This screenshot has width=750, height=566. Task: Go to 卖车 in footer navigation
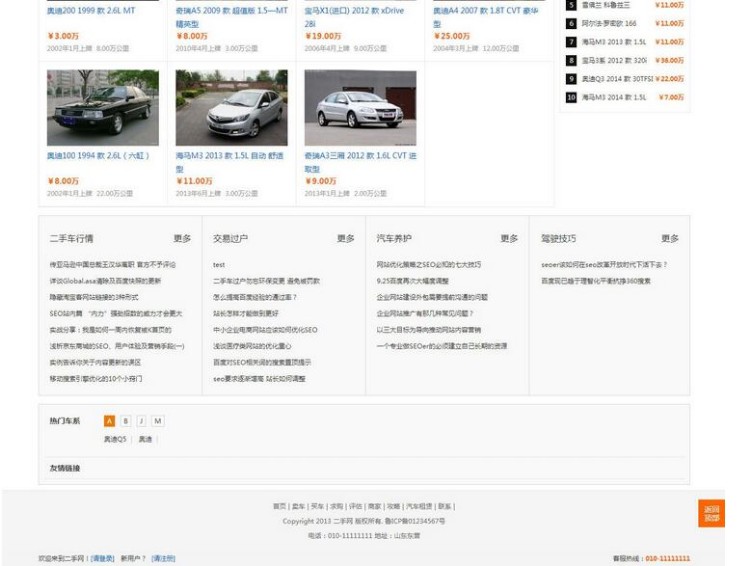298,506
